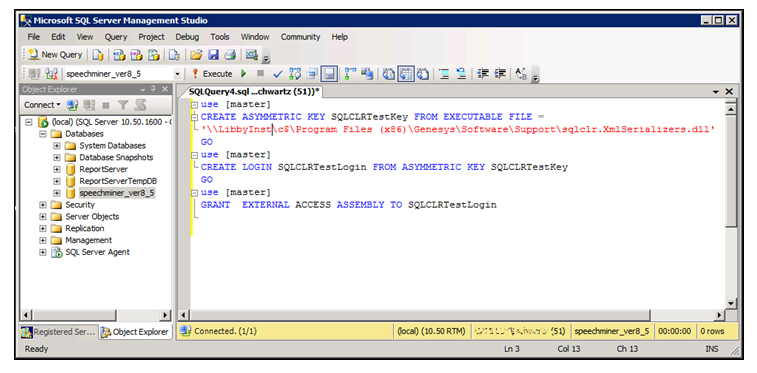Open a new Database Engine Query

pyautogui.click(x=98, y=55)
